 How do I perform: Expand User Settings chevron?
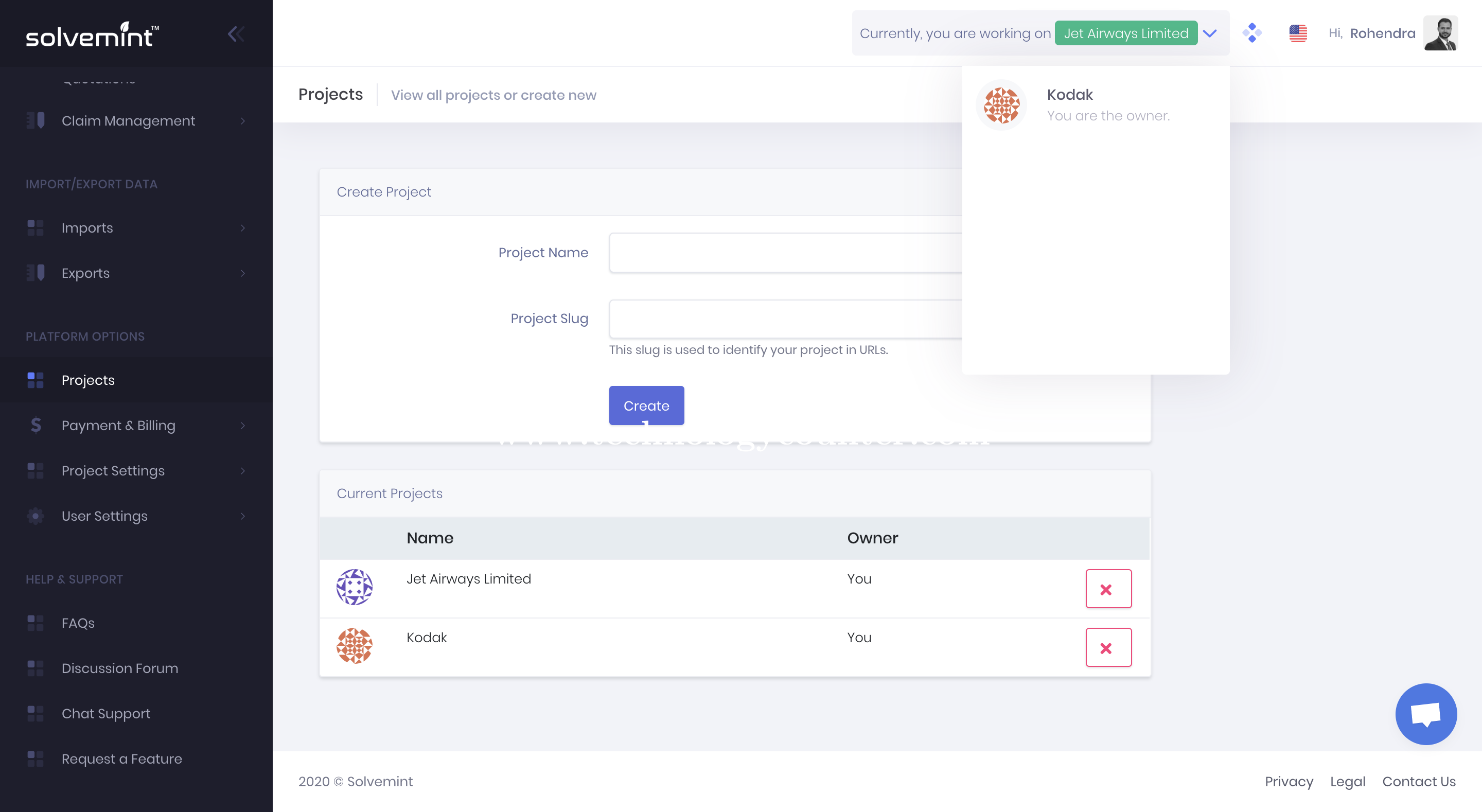click(243, 516)
